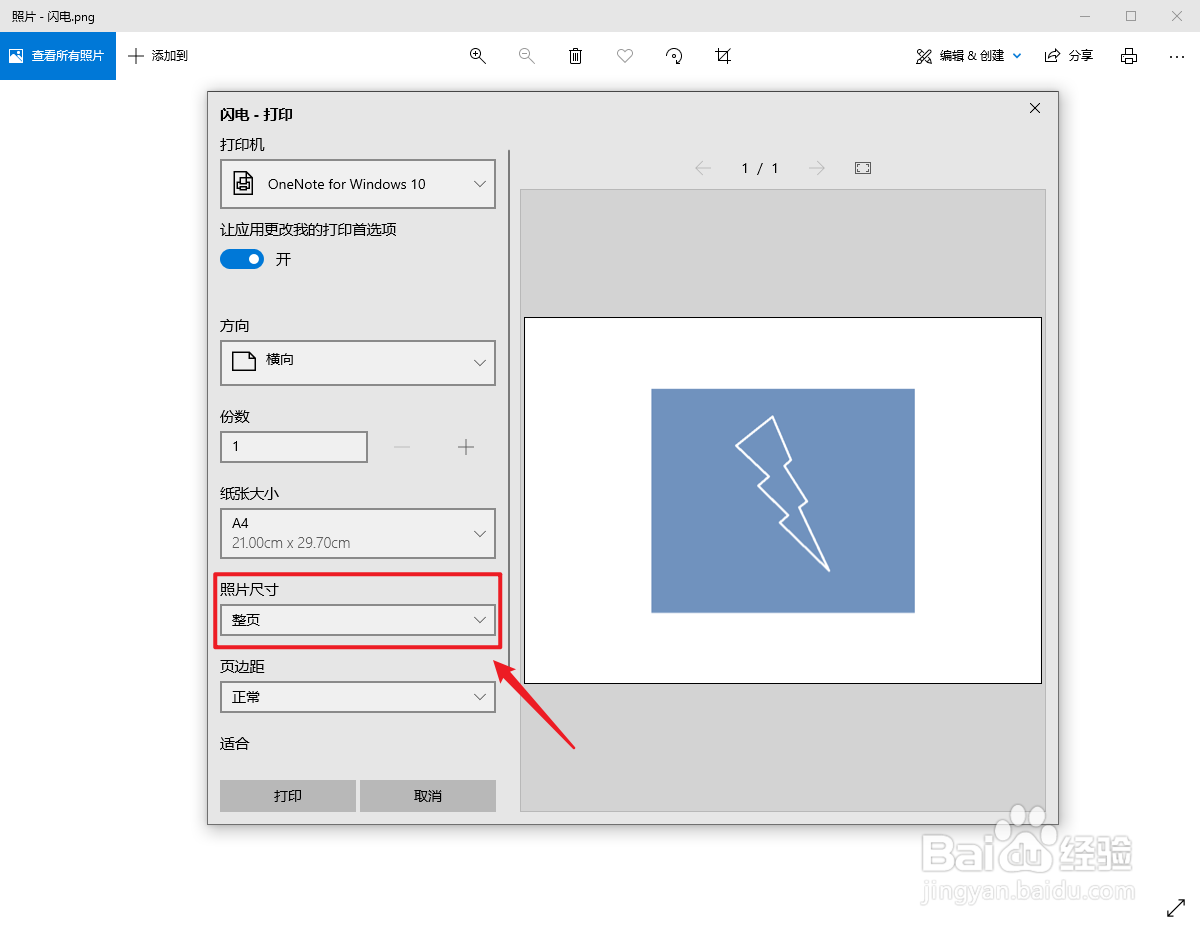Image resolution: width=1200 pixels, height=932 pixels.
Task: Close the print dialog
Action: (x=1035, y=108)
